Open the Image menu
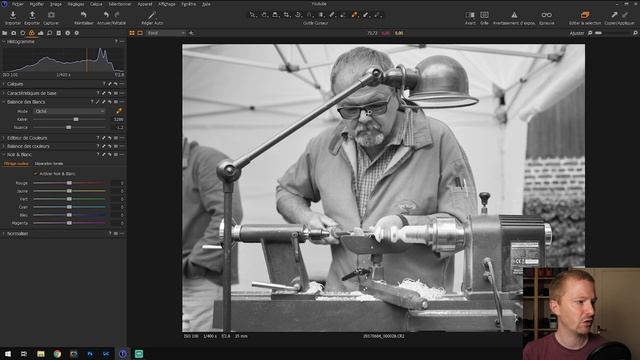Screen dimensions: 640x360 [56, 4]
